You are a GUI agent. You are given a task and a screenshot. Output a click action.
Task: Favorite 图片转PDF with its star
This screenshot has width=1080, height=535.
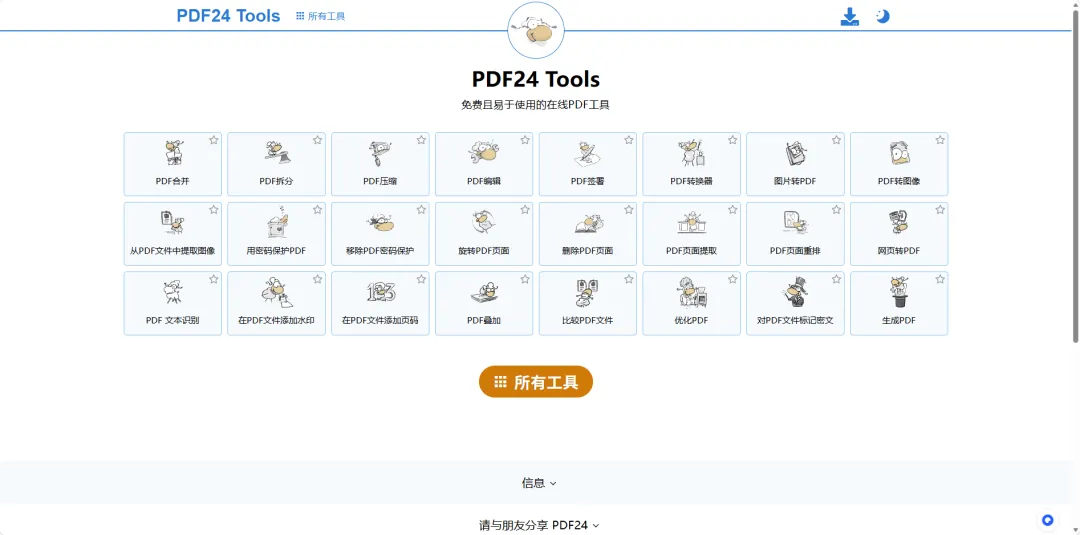pyautogui.click(x=836, y=140)
